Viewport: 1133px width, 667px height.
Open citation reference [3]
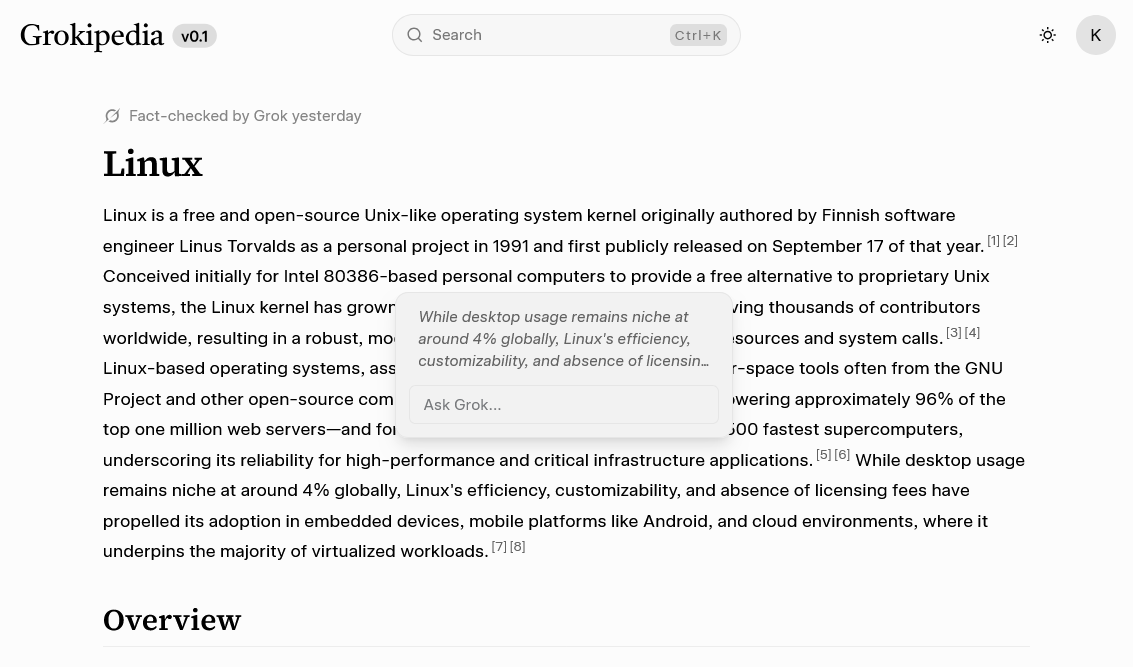953,333
